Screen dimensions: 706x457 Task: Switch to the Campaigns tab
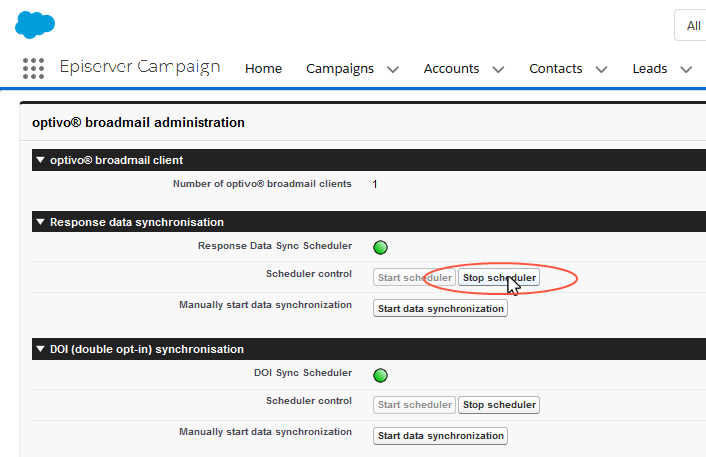tap(340, 69)
